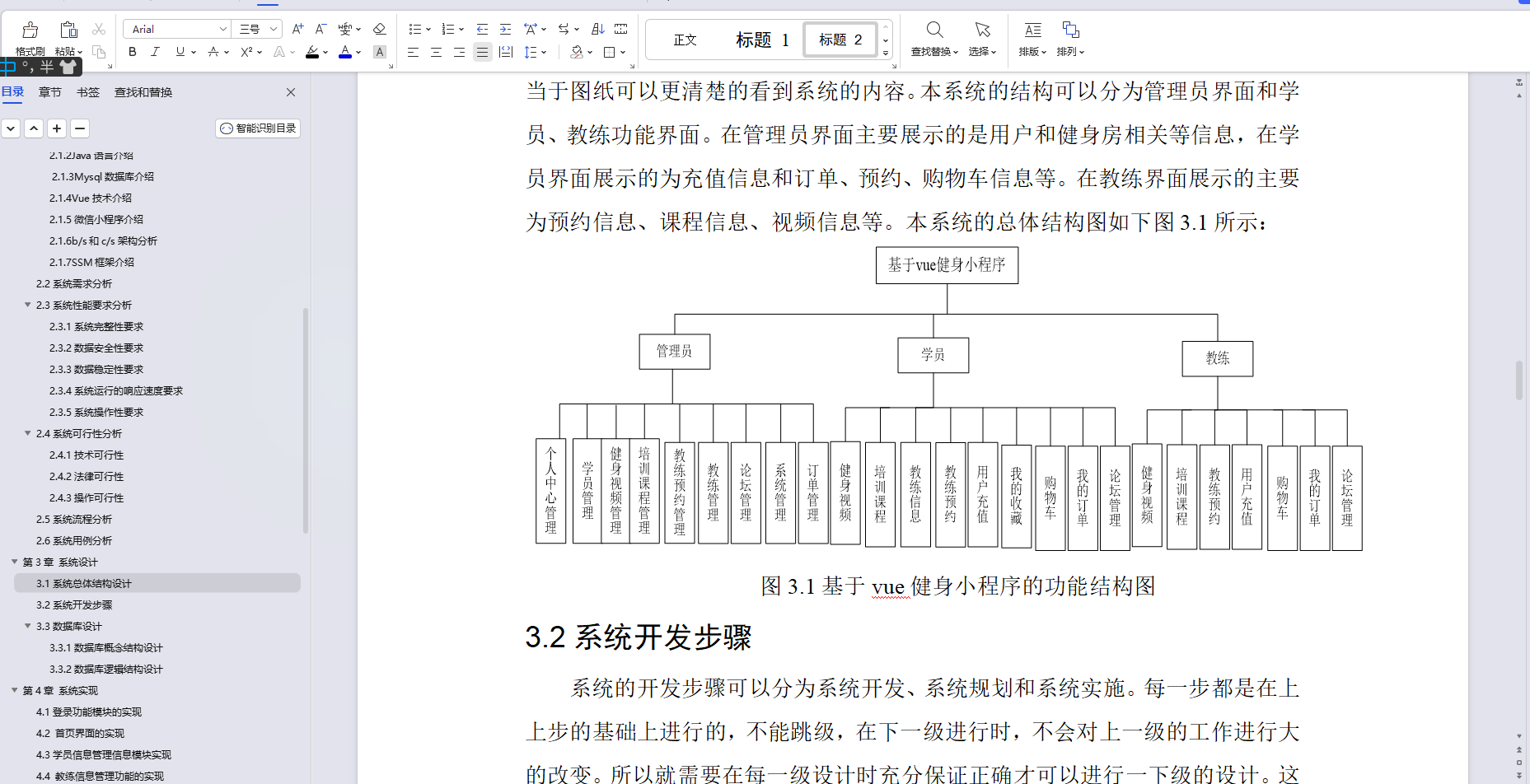
Task: Toggle justify alignment
Action: point(482,52)
